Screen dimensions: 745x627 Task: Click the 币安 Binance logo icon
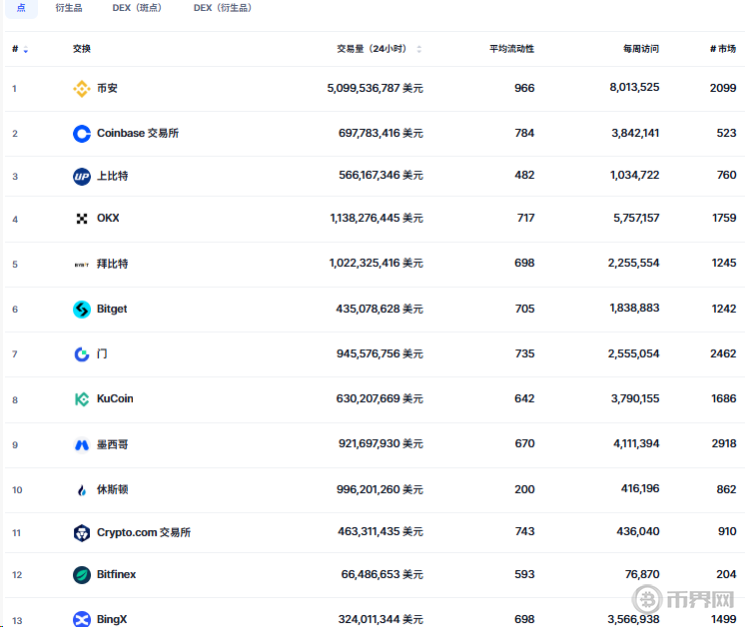[82, 88]
